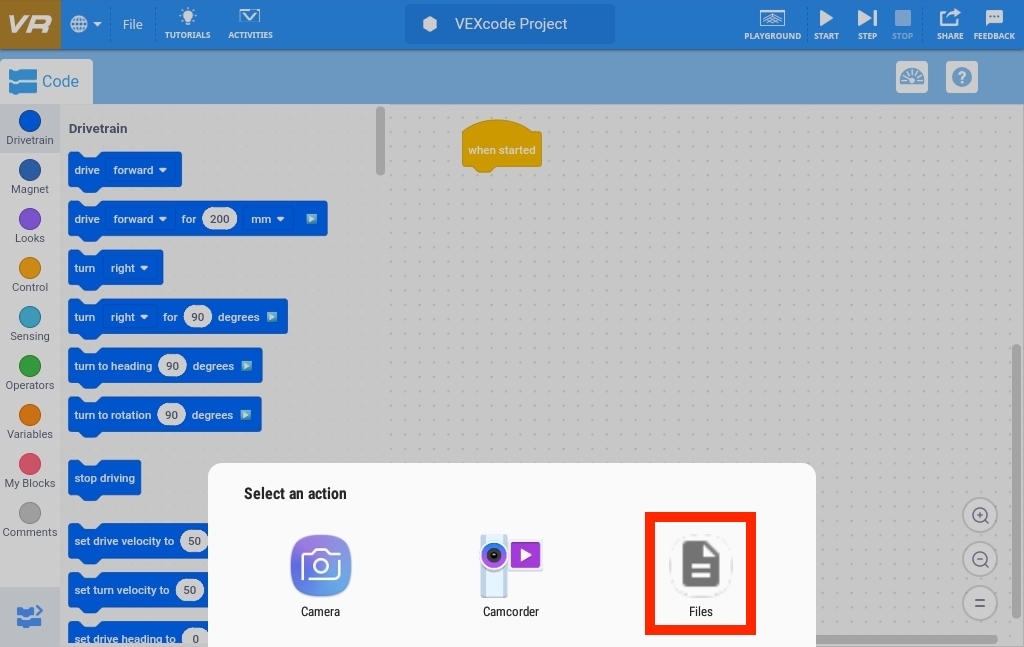Screen dimensions: 1024x647
Task: Share the project
Action: [x=950, y=25]
